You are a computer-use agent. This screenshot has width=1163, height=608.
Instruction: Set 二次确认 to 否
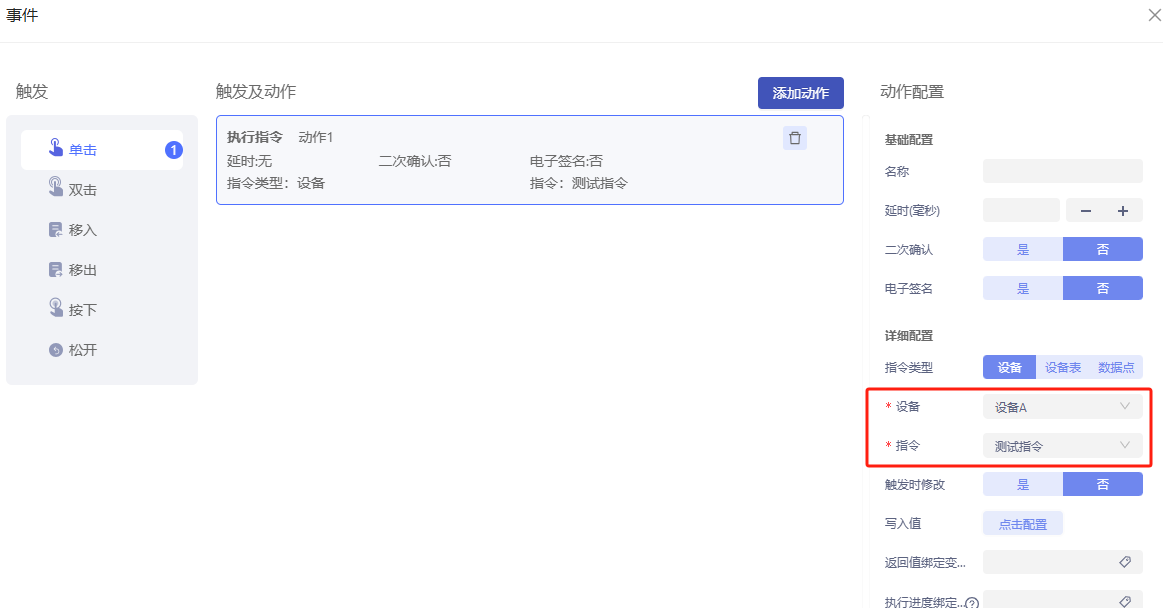tap(1103, 249)
